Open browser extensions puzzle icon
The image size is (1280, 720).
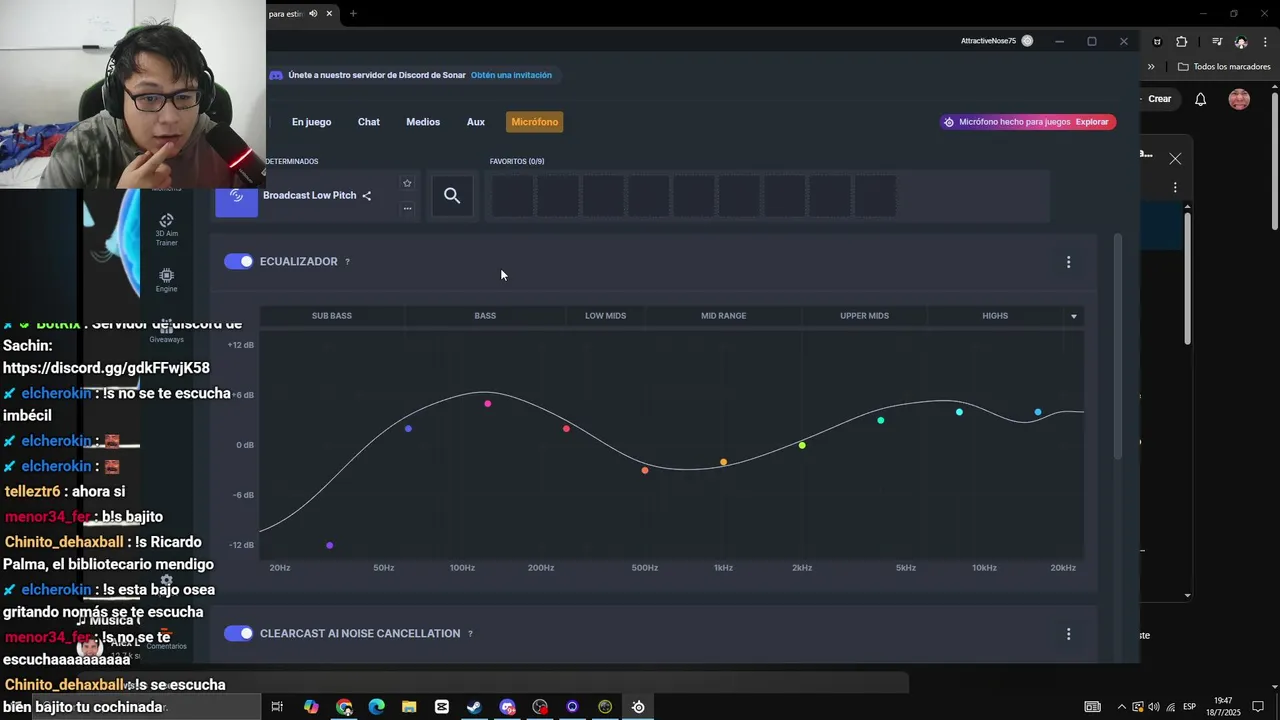[x=1182, y=42]
